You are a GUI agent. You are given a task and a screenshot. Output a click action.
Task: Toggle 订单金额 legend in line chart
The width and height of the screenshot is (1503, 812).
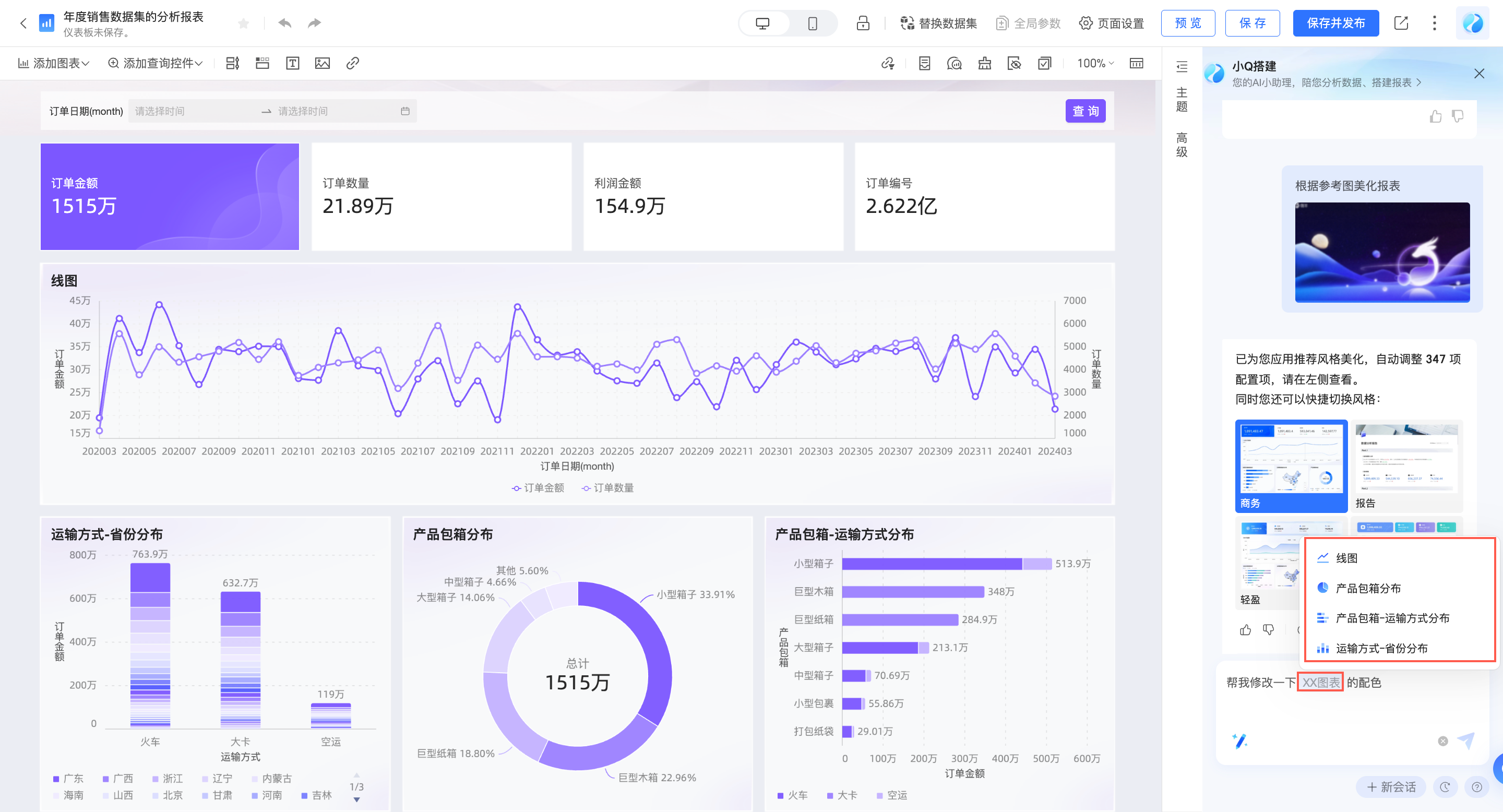[538, 487]
